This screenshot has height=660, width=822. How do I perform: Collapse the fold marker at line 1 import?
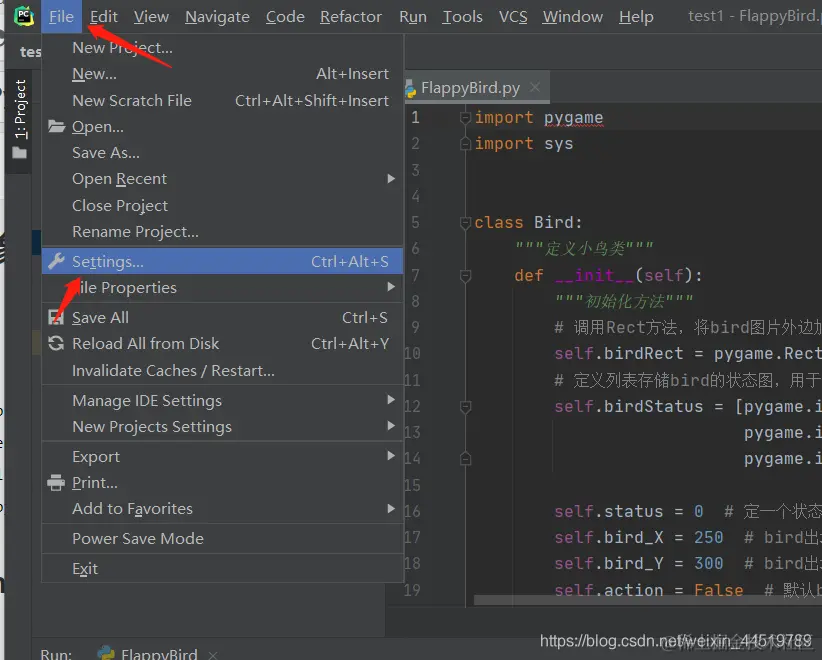(465, 117)
